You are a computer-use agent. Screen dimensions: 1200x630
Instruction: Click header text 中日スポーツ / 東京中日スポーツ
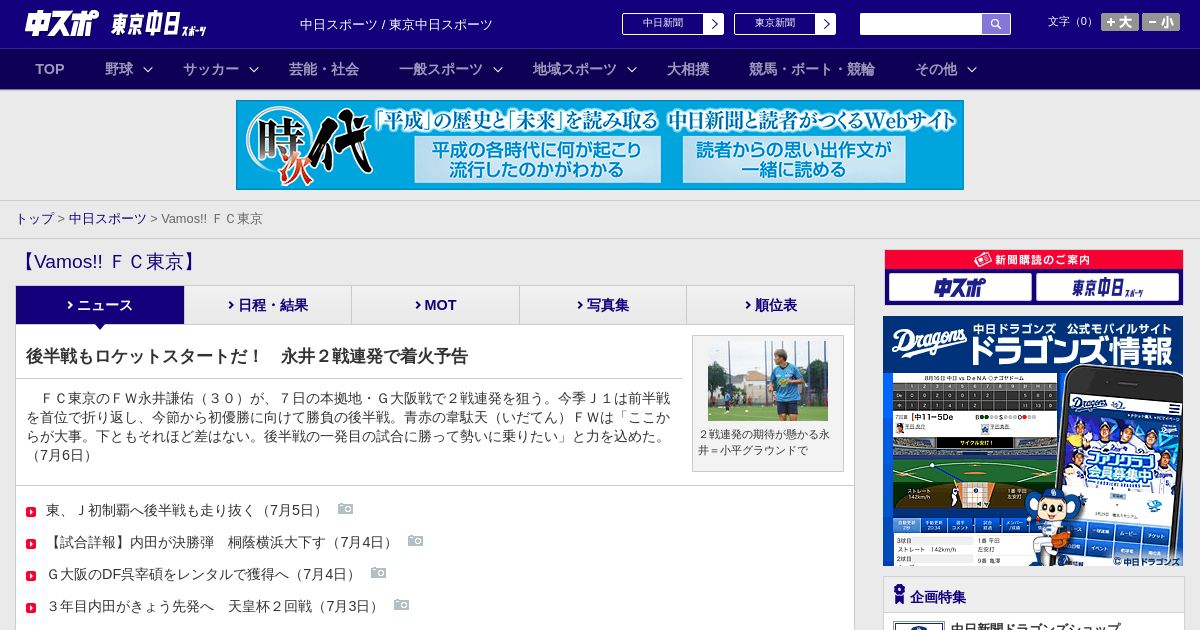coord(396,24)
